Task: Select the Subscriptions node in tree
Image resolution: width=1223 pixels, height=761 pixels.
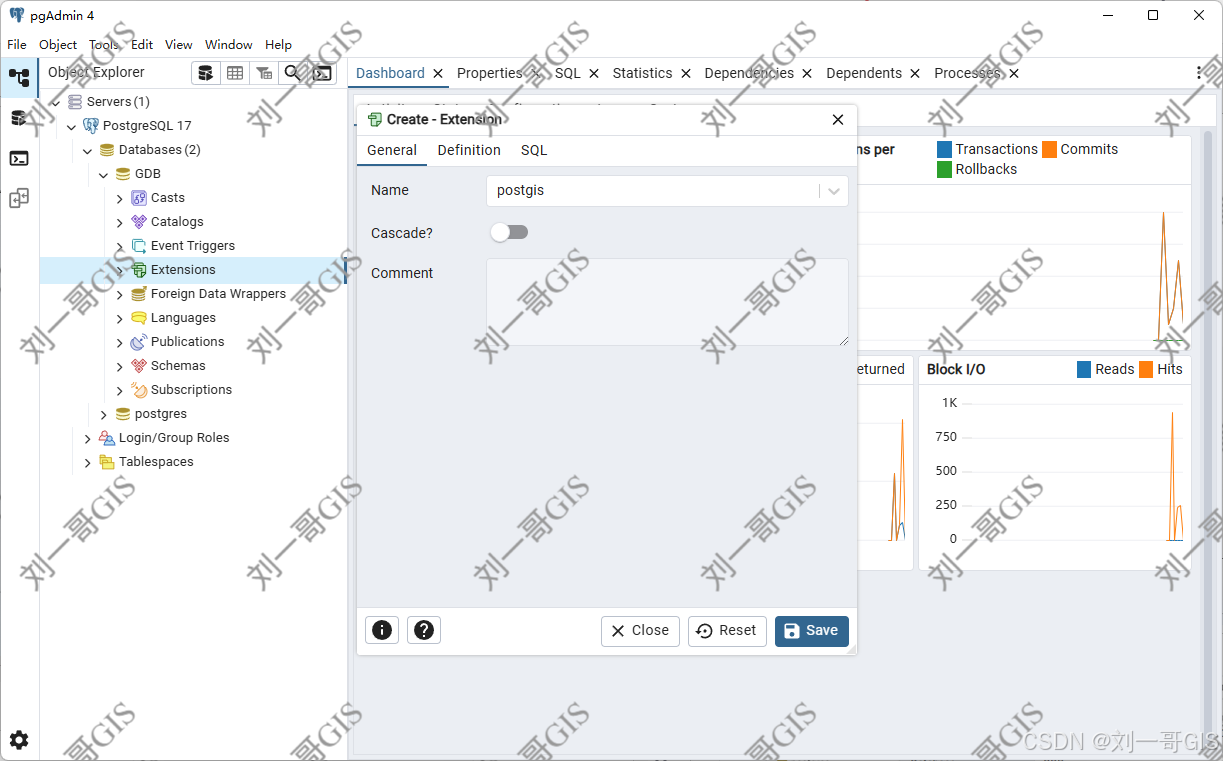Action: point(191,390)
